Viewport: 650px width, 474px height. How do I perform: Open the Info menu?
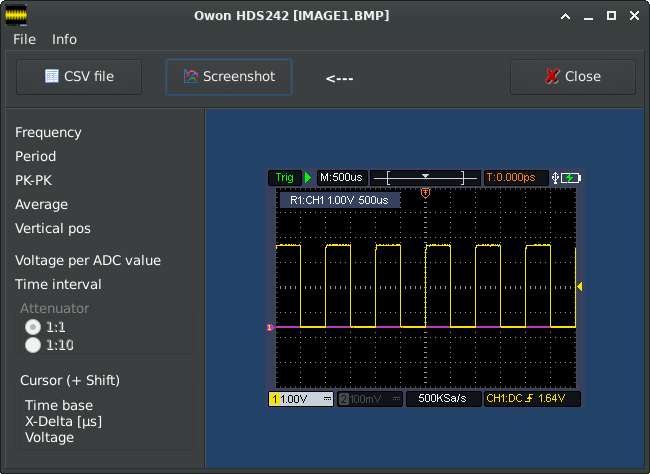tap(64, 39)
